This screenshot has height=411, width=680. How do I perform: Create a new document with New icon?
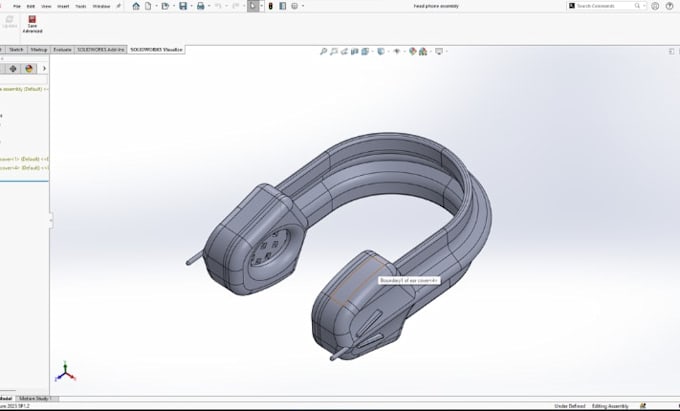click(148, 6)
